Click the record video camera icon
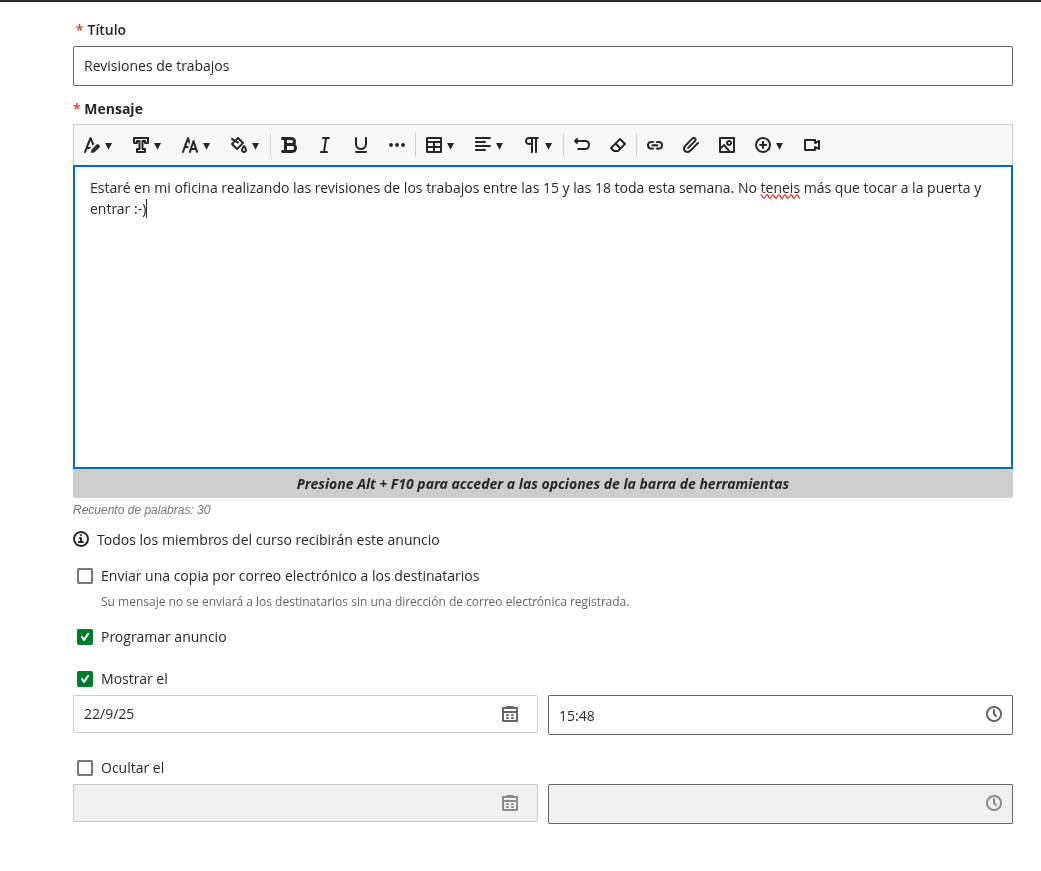Viewport: 1041px width, 871px height. (812, 145)
